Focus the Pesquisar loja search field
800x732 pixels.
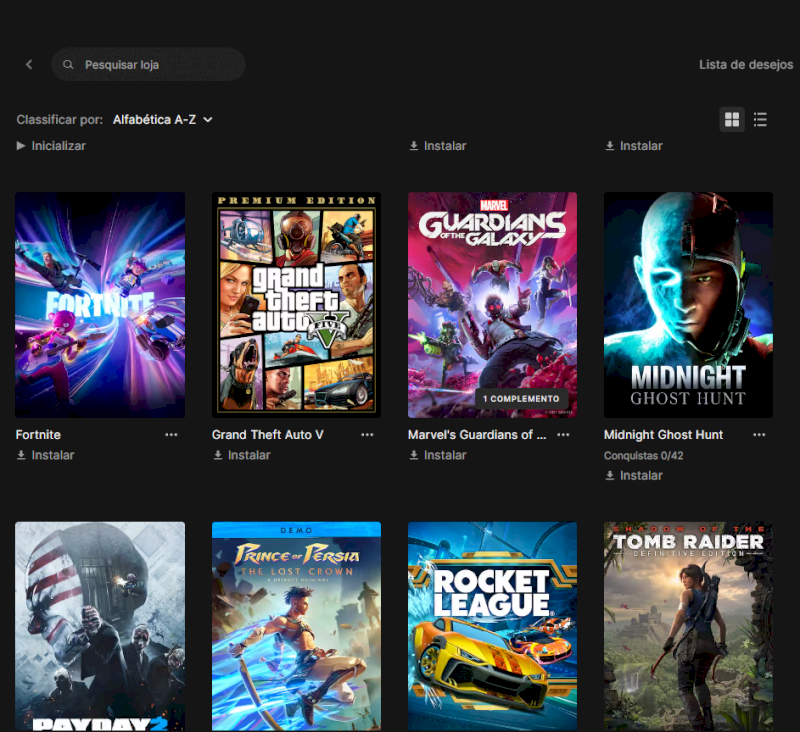148,64
